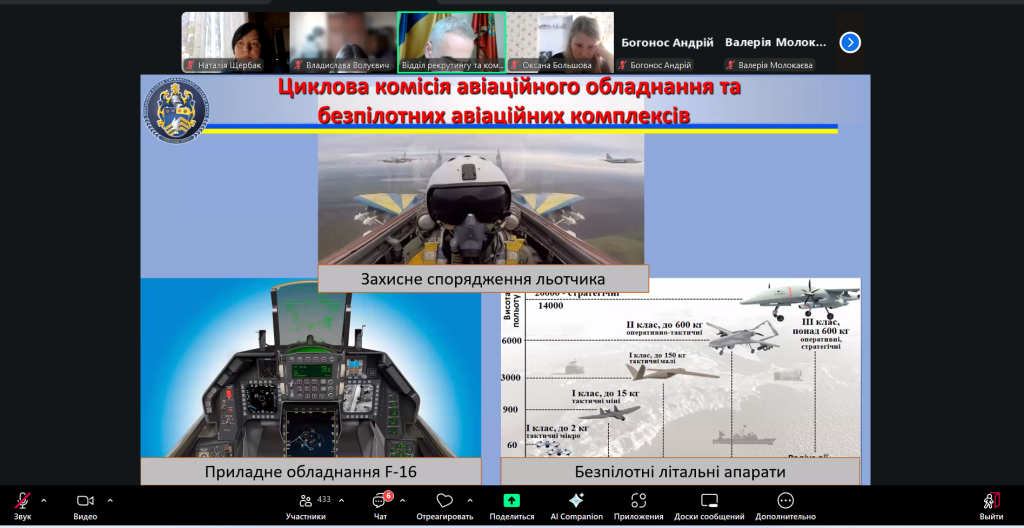Expand video options arrow beside Видео
Viewport: 1024px width, 528px height.
point(110,500)
